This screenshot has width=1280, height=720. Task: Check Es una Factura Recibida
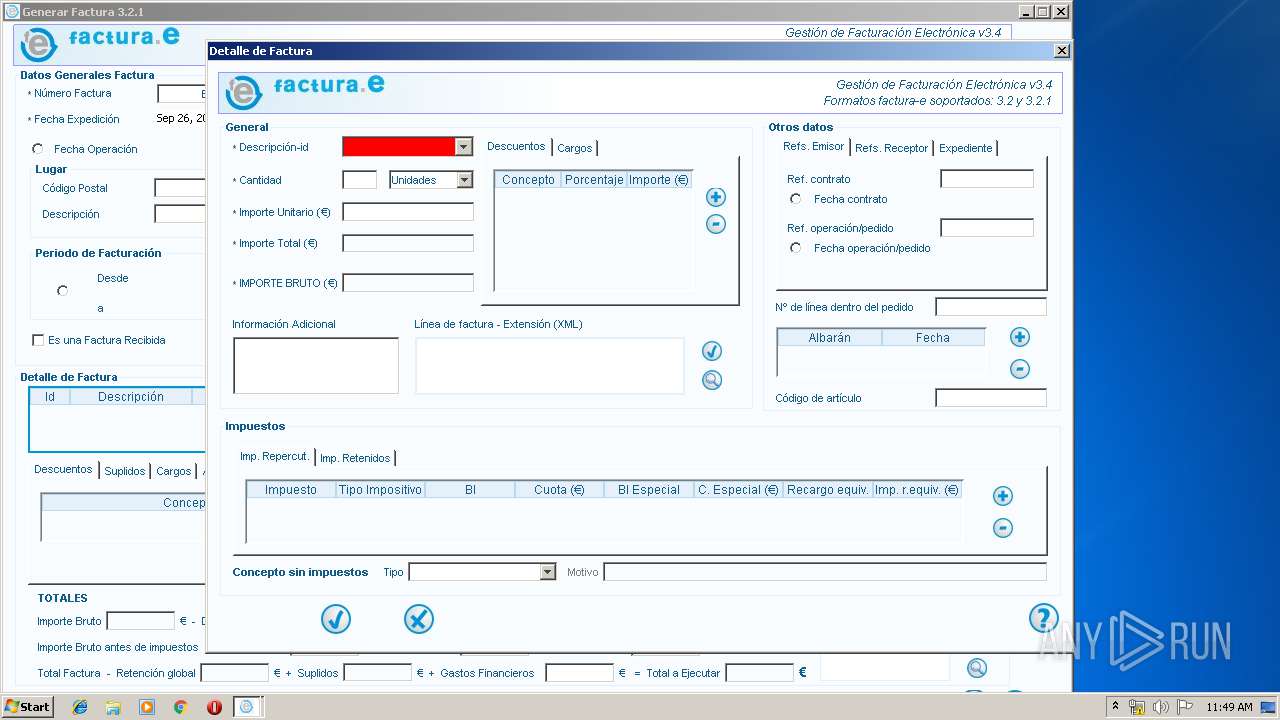point(38,340)
